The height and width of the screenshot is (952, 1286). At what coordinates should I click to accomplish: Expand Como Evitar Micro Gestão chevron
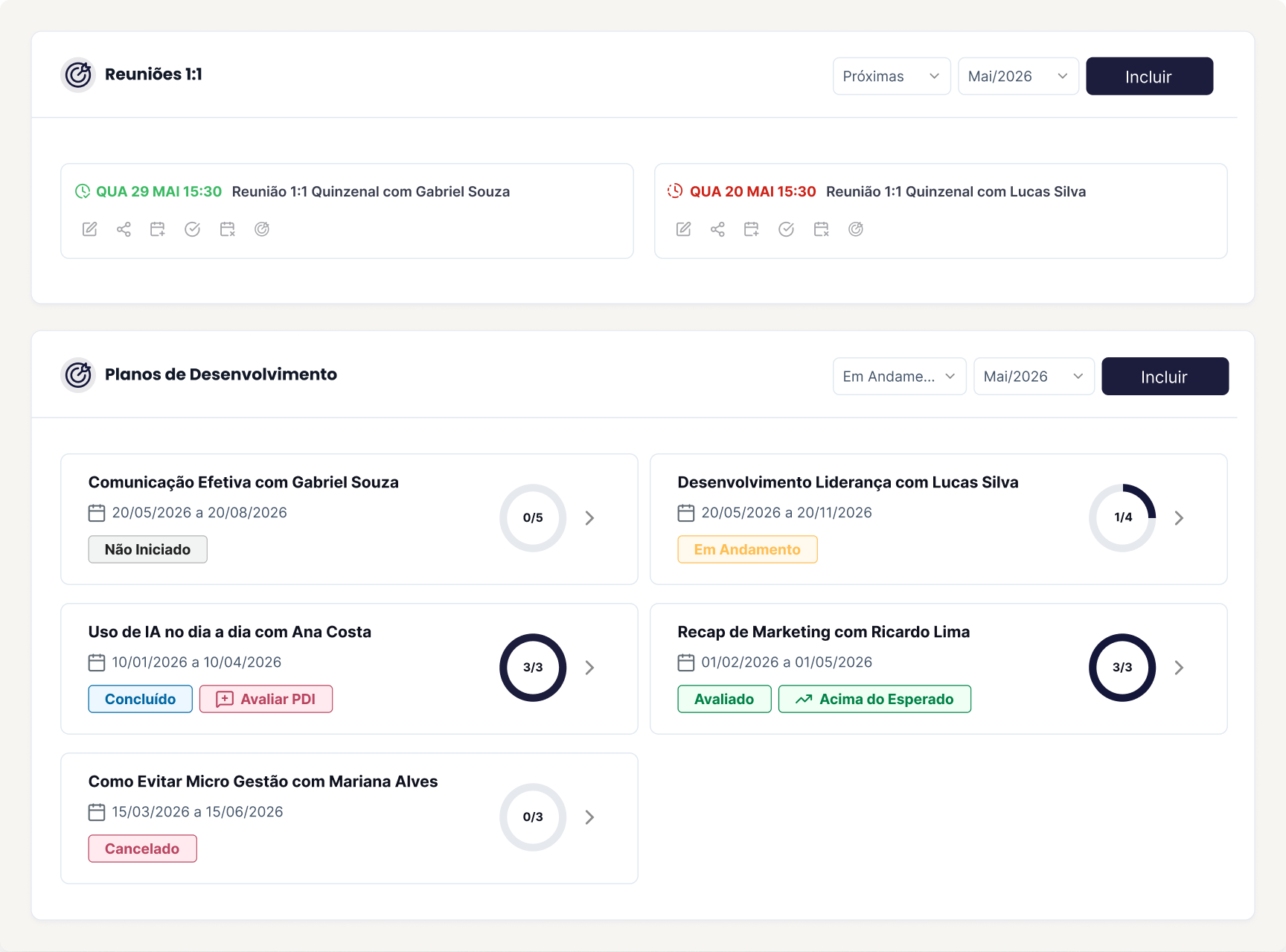(x=589, y=817)
